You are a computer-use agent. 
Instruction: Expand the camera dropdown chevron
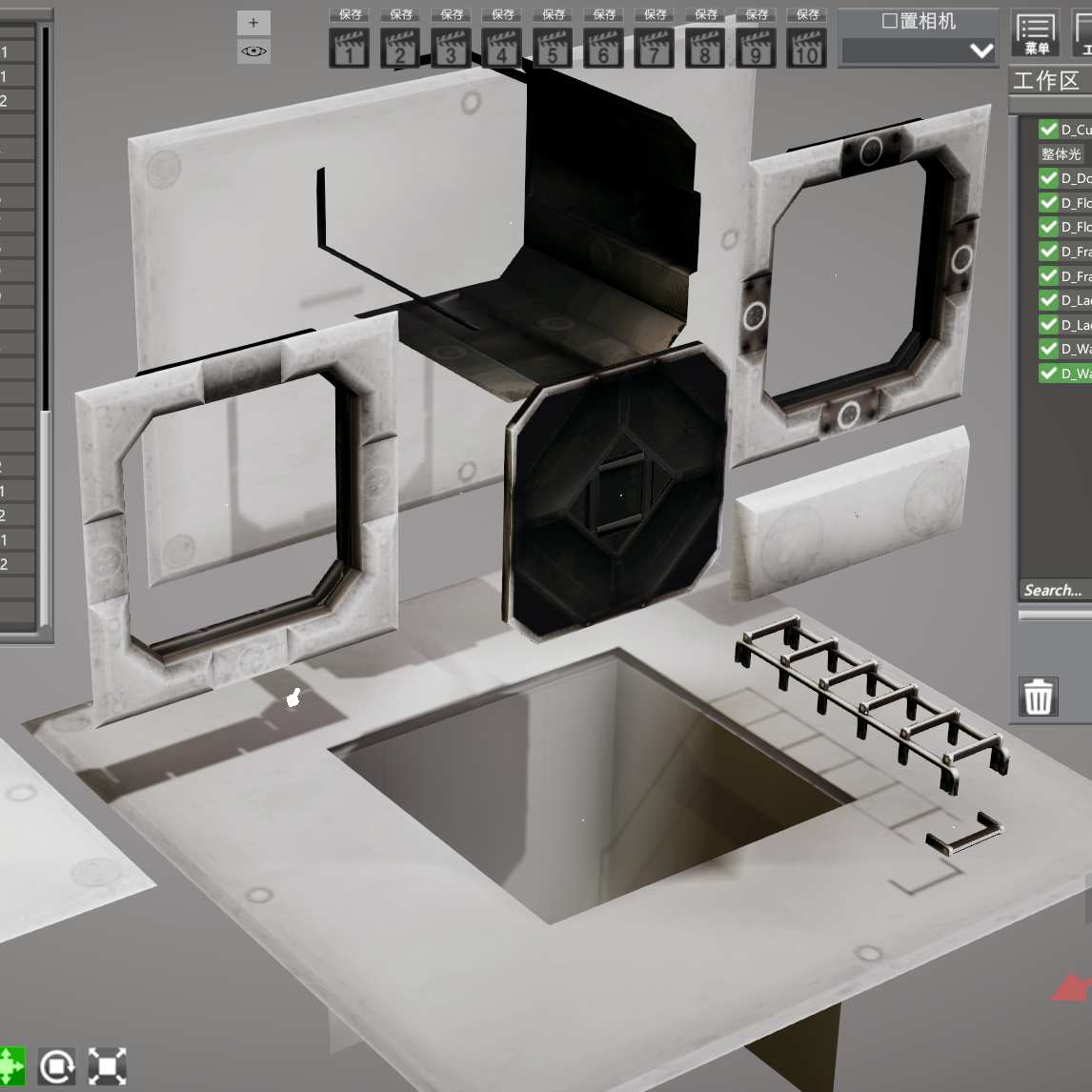(981, 51)
